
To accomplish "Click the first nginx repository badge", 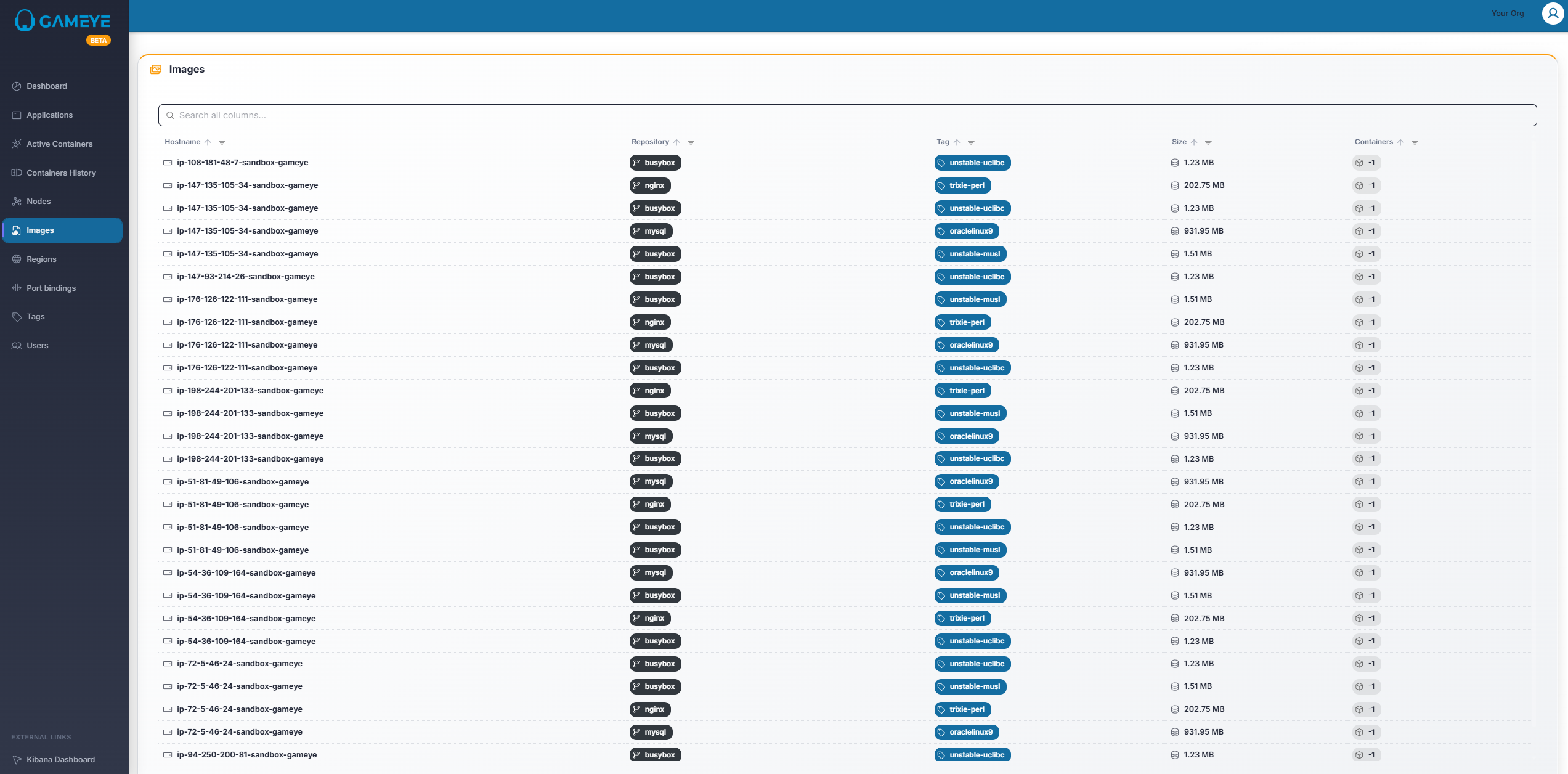I will pyautogui.click(x=650, y=185).
